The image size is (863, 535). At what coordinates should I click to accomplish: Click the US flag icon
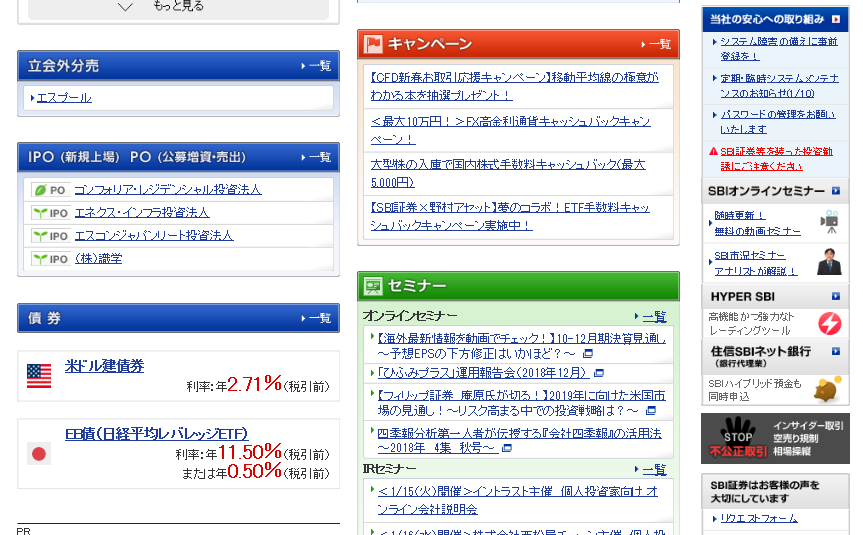[39, 376]
